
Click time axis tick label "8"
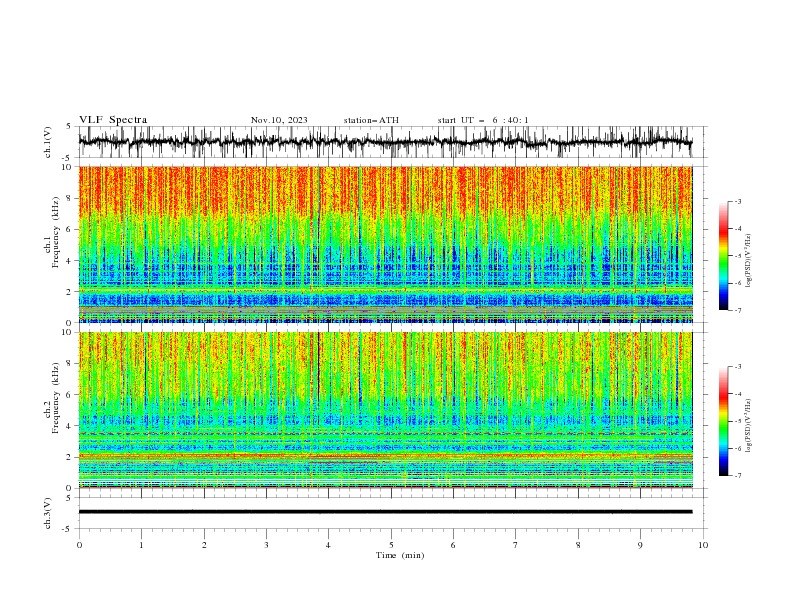point(578,545)
